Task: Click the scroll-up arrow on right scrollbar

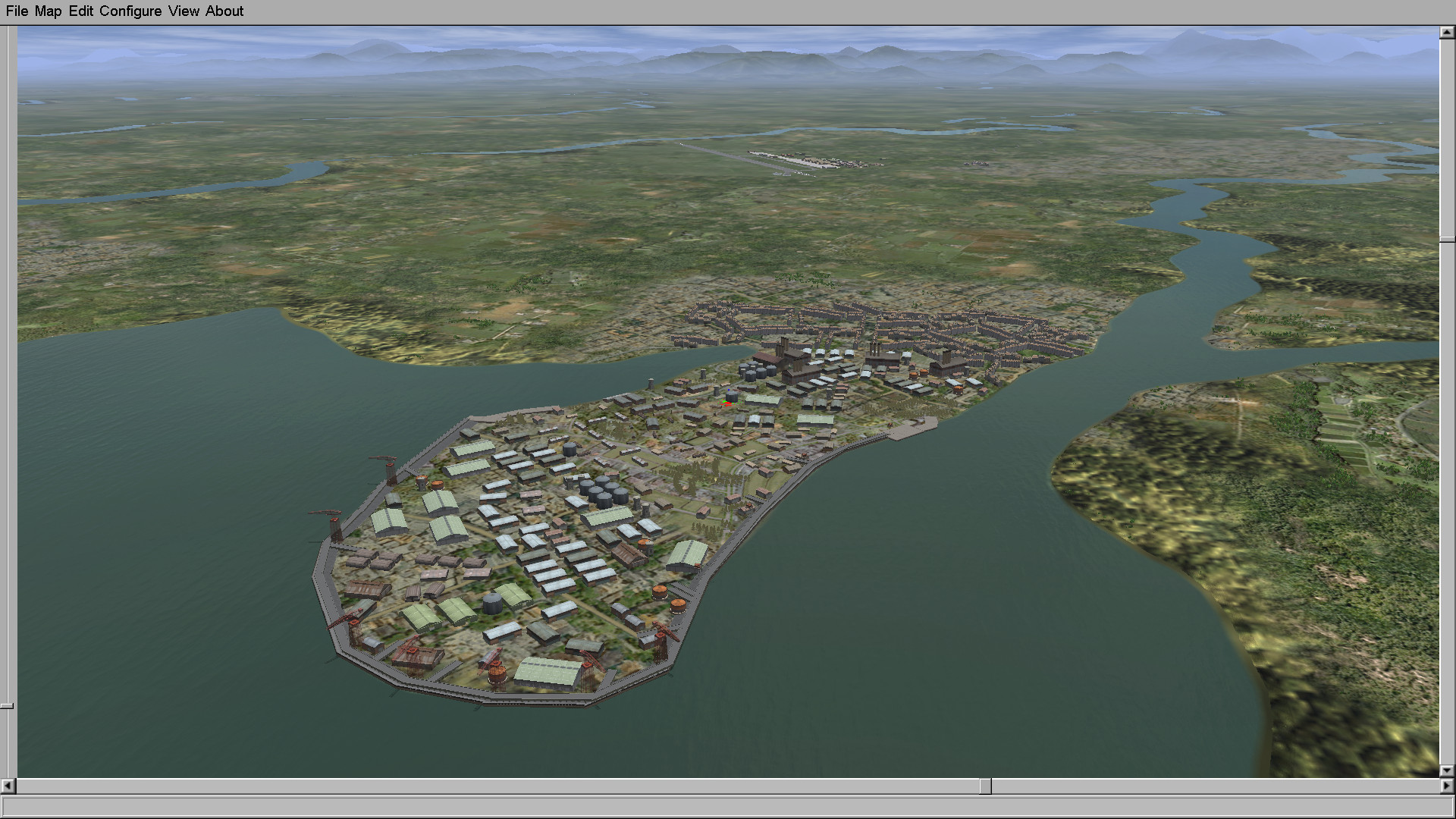Action: pyautogui.click(x=1447, y=33)
